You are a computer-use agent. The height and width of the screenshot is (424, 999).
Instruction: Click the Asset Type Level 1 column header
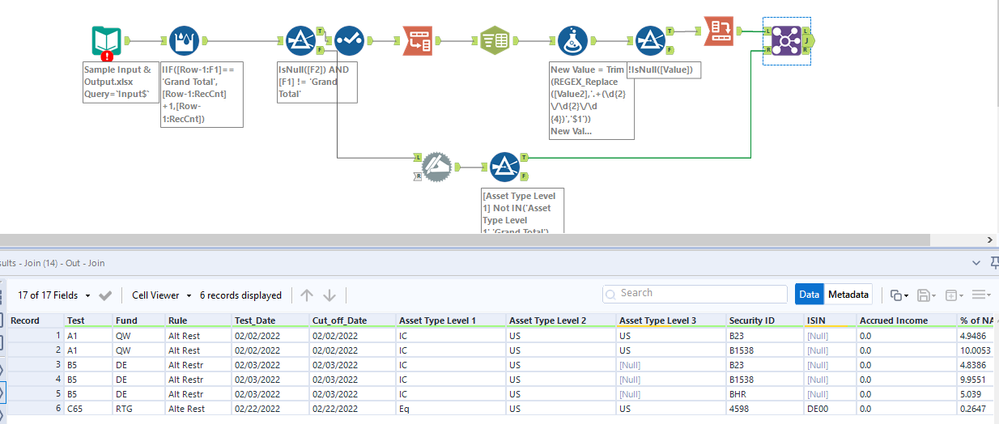tap(438, 320)
